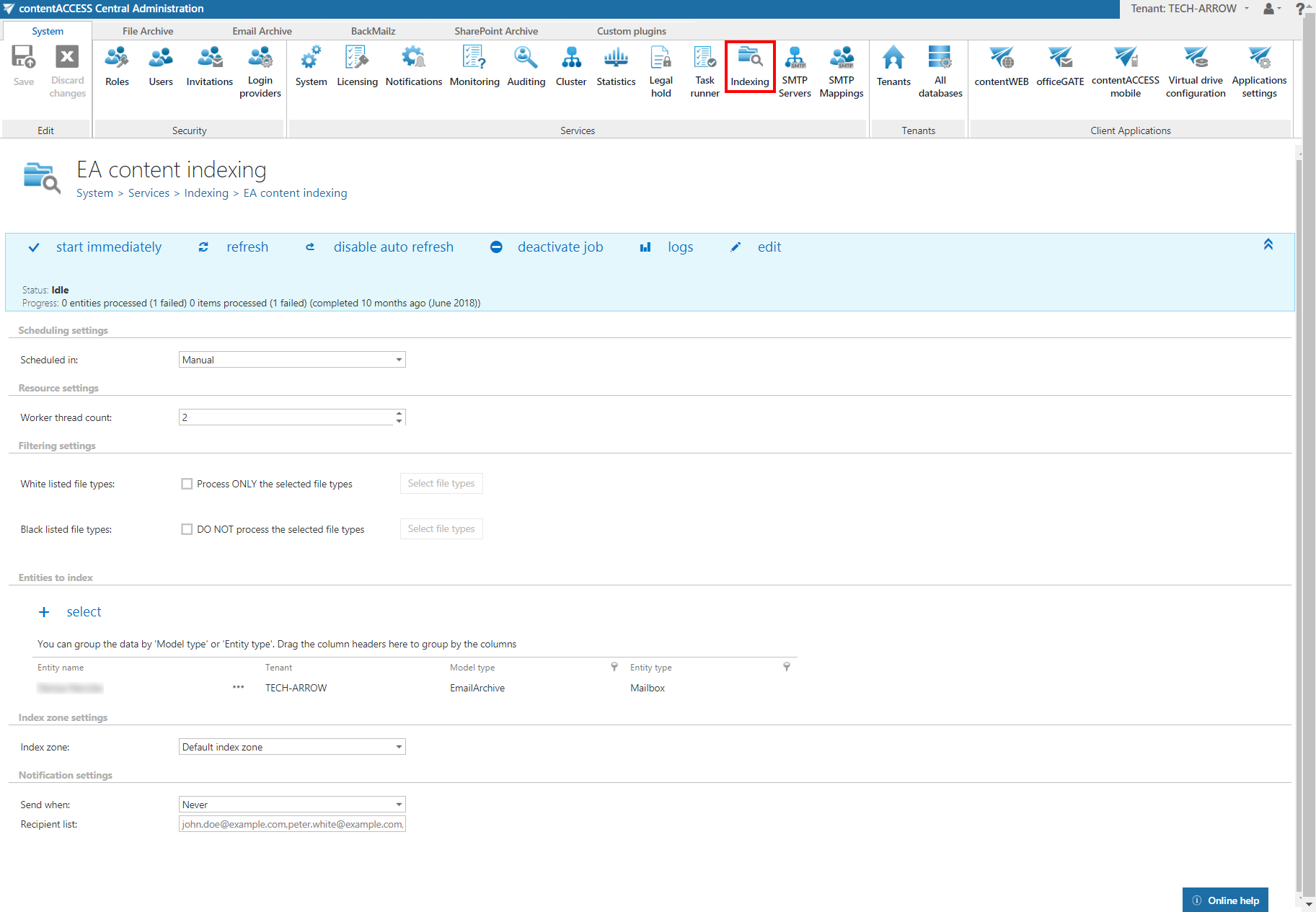Open the Indexing service icon
This screenshot has height=912, width=1316.
749,67
